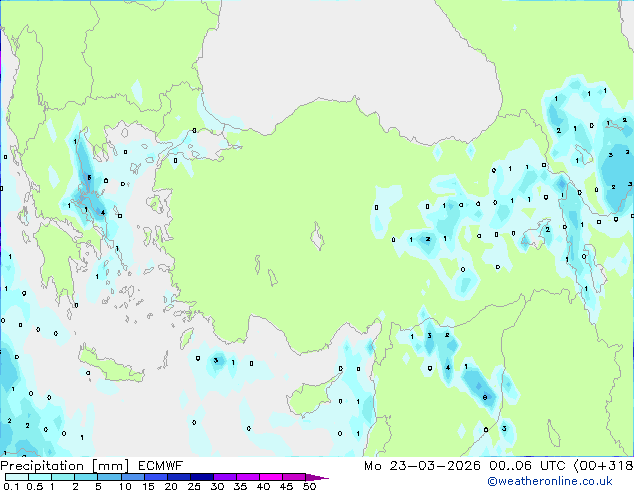The height and width of the screenshot is (490, 634).
Task: Click the 'Precipitation [mm]' legend title
Action: (x=65, y=466)
